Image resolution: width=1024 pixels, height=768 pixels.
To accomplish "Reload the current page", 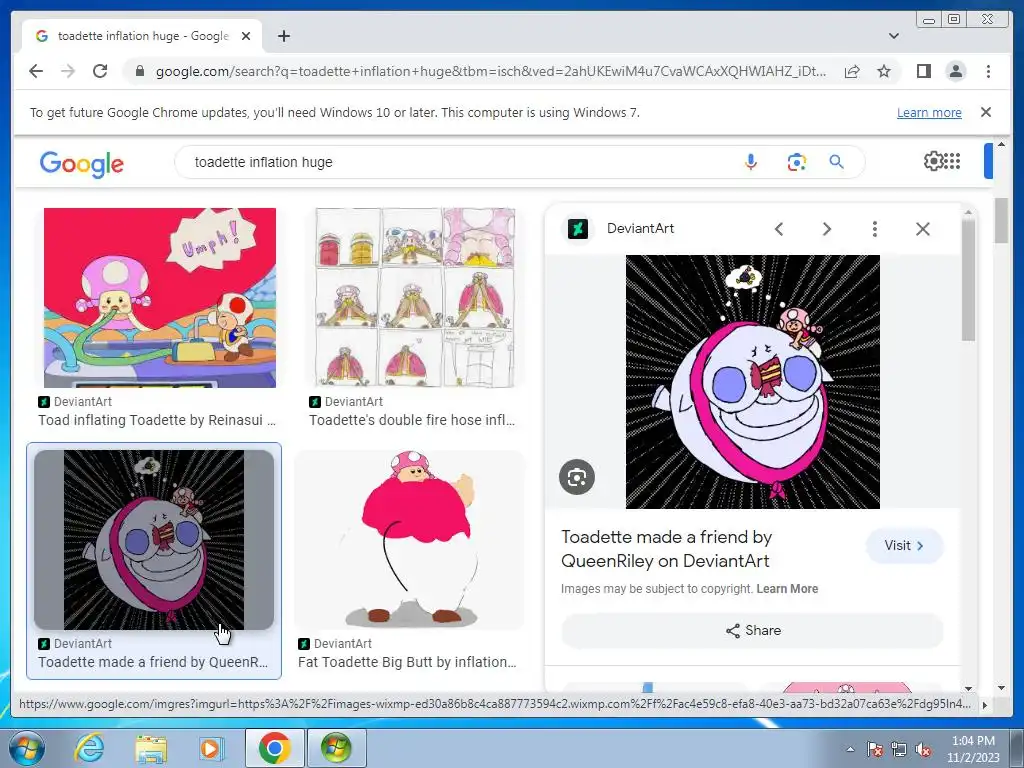I will [x=100, y=71].
